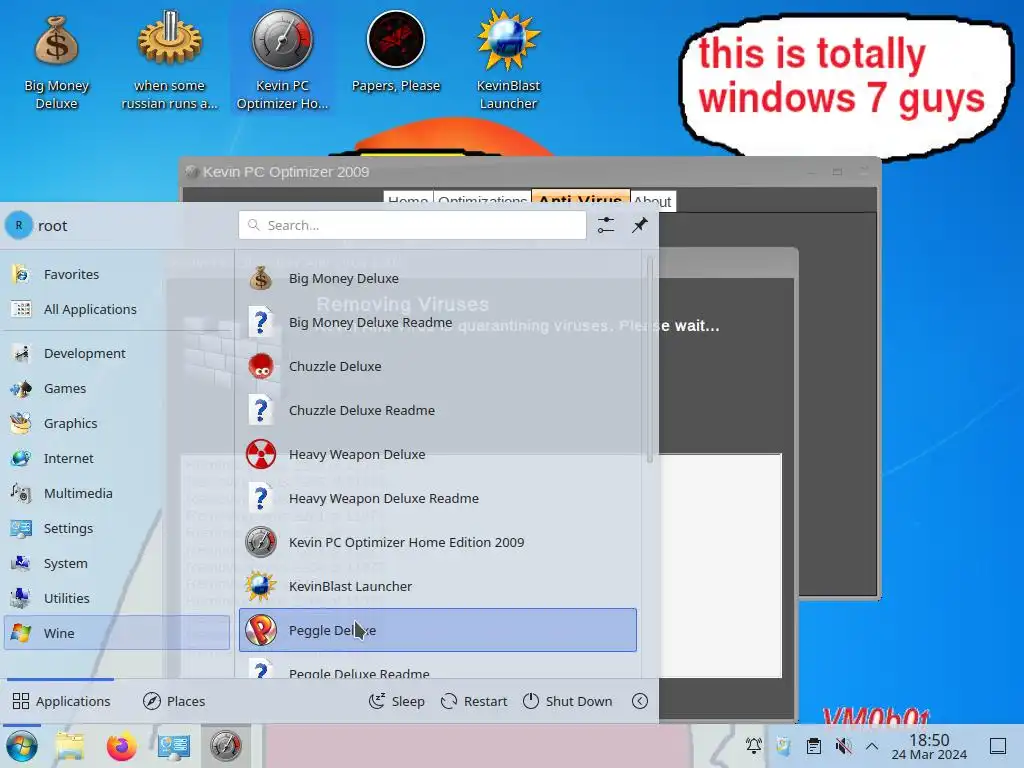The image size is (1024, 768).
Task: Open Multimedia category
Action: point(116,493)
